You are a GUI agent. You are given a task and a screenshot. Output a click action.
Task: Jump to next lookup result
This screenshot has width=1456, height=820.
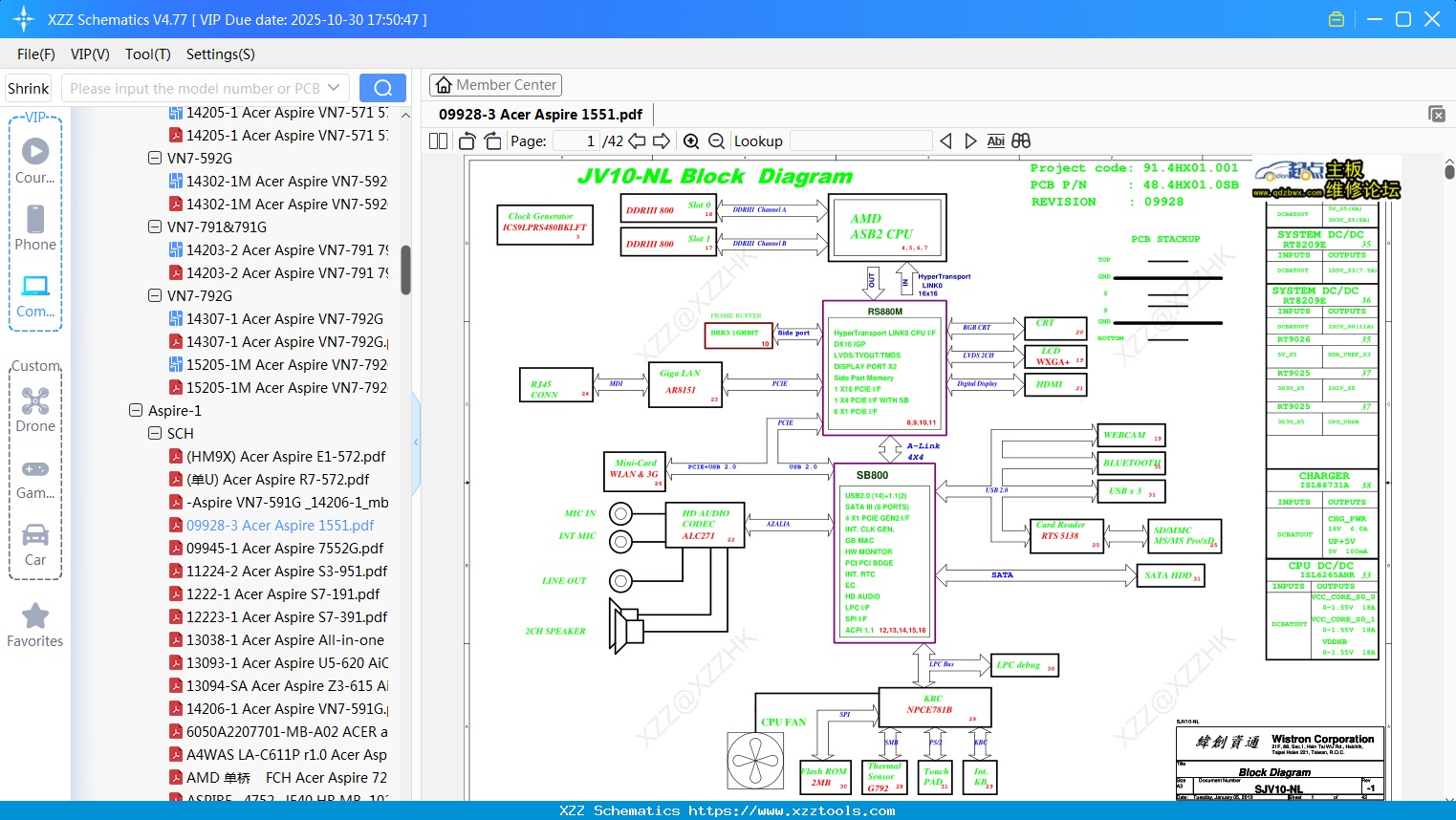click(x=970, y=141)
